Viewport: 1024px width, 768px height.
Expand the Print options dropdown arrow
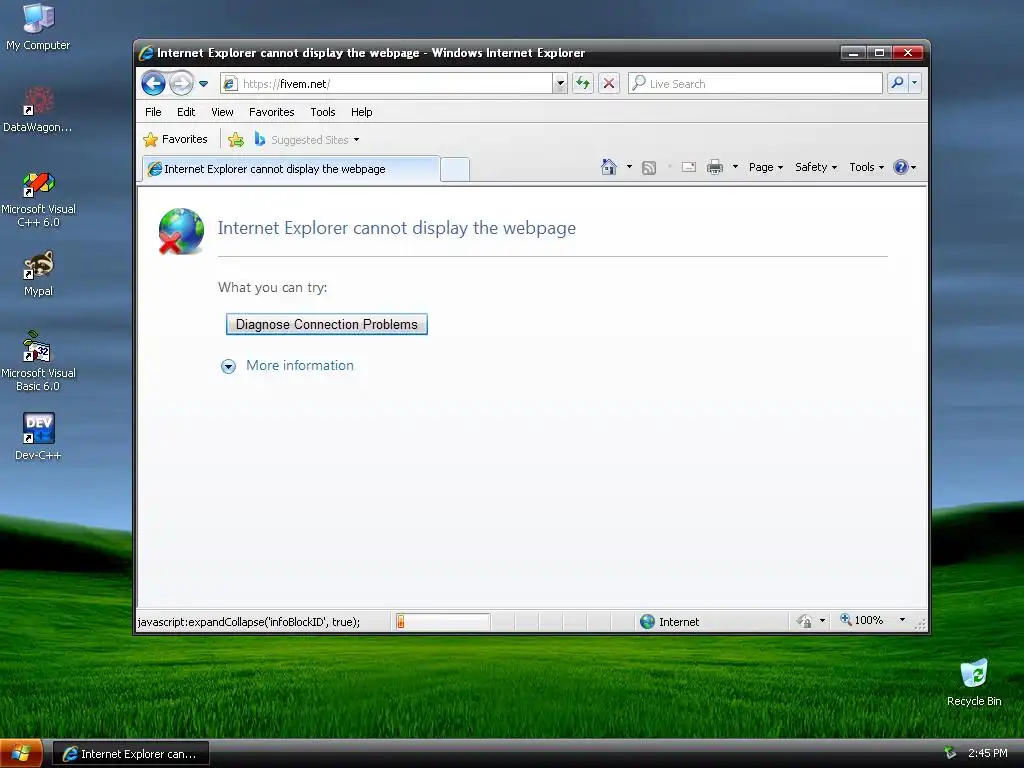(735, 167)
